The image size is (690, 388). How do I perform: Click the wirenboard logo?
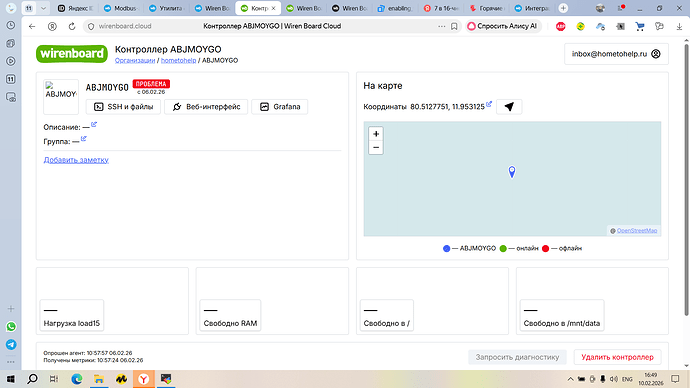[72, 54]
